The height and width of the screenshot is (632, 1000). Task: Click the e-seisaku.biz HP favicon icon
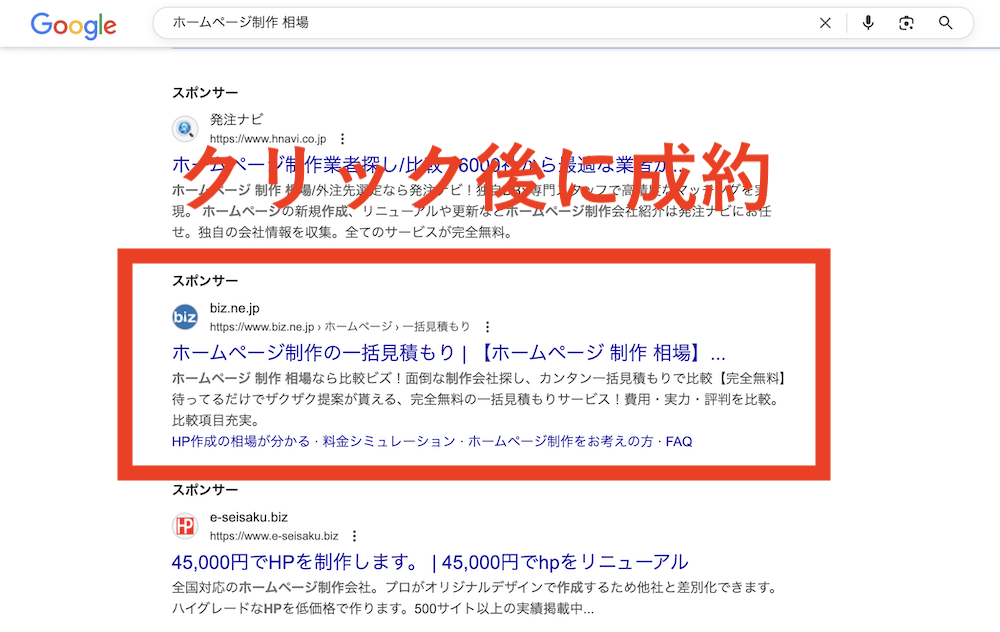click(185, 526)
